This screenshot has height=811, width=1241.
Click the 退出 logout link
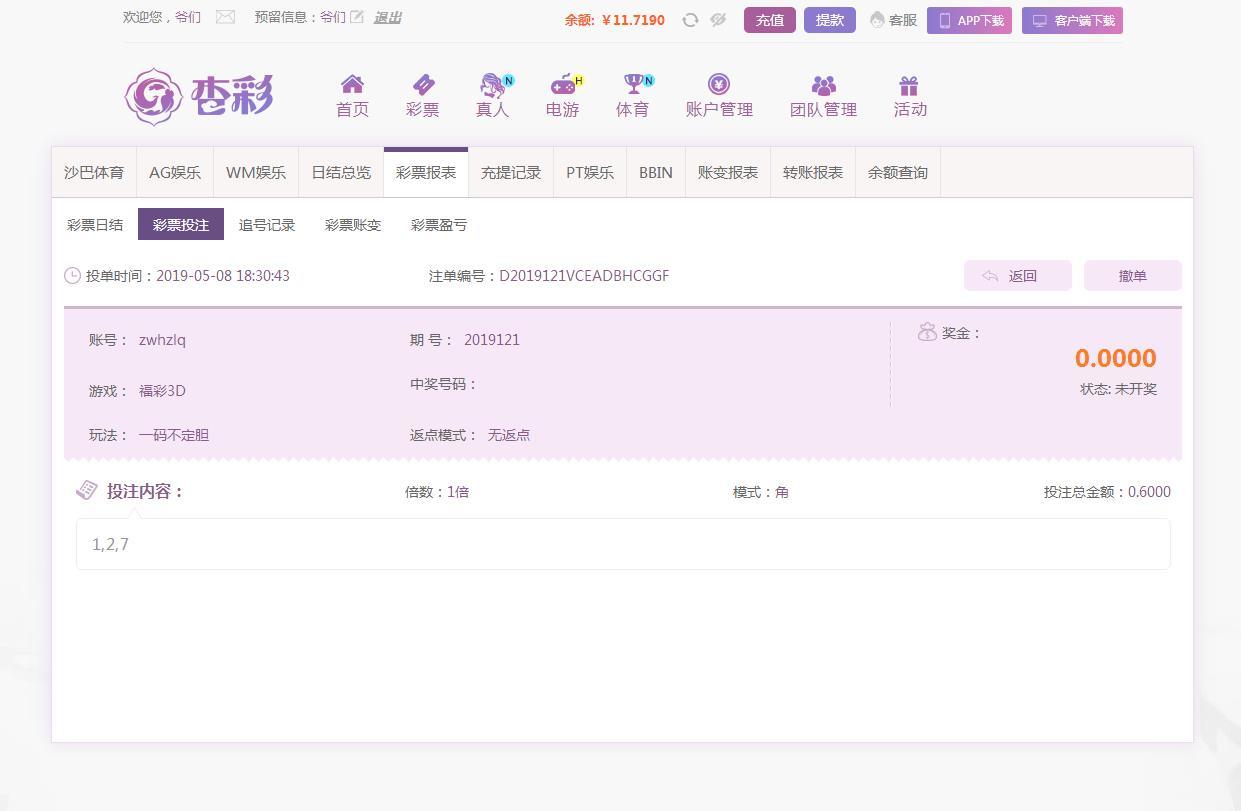click(387, 18)
